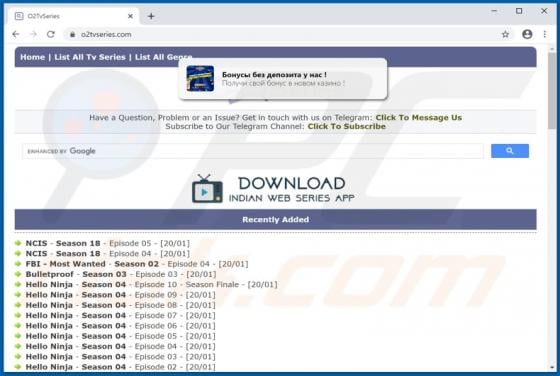Image resolution: width=560 pixels, height=376 pixels.
Task: Click the padlock site info icon
Action: (x=72, y=35)
